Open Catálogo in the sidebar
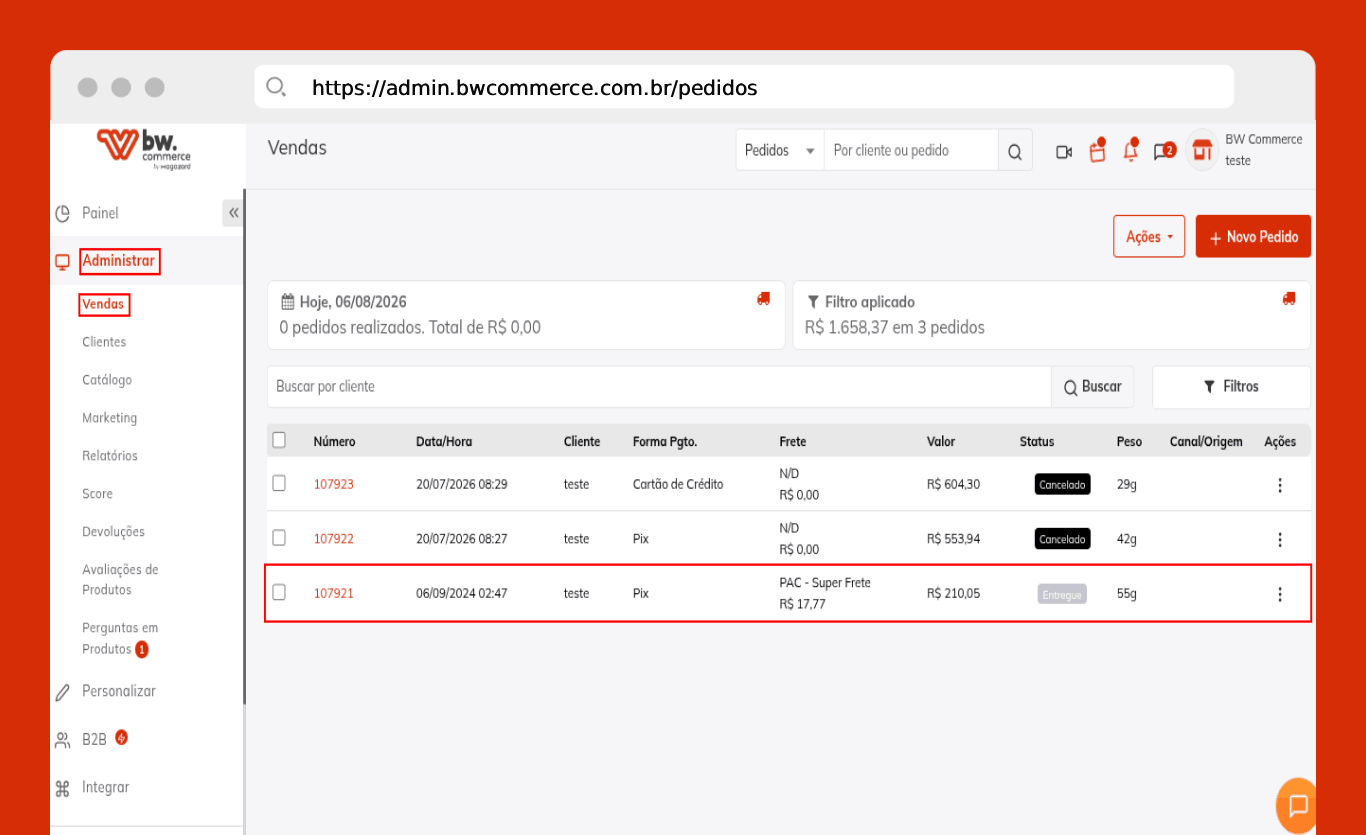Screen dimensions: 1366x835 point(107,380)
